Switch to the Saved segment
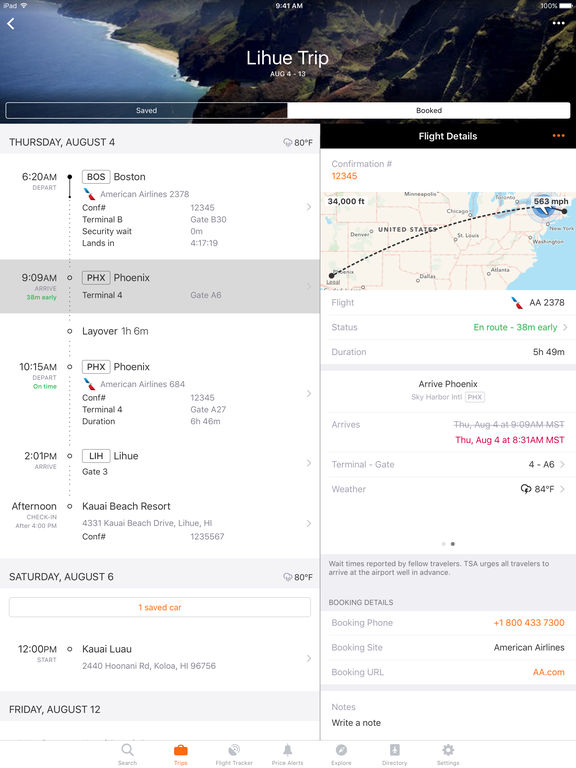Screen dimensions: 576x768 [146, 110]
